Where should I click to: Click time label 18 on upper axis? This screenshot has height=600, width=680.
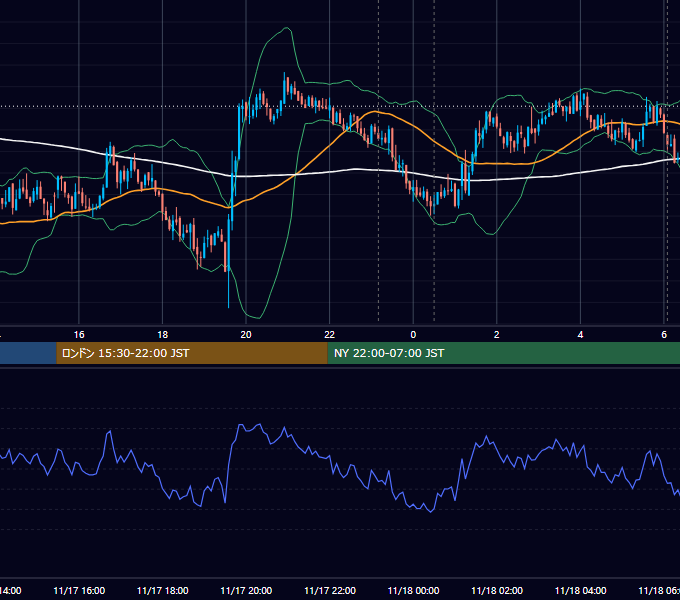point(162,335)
